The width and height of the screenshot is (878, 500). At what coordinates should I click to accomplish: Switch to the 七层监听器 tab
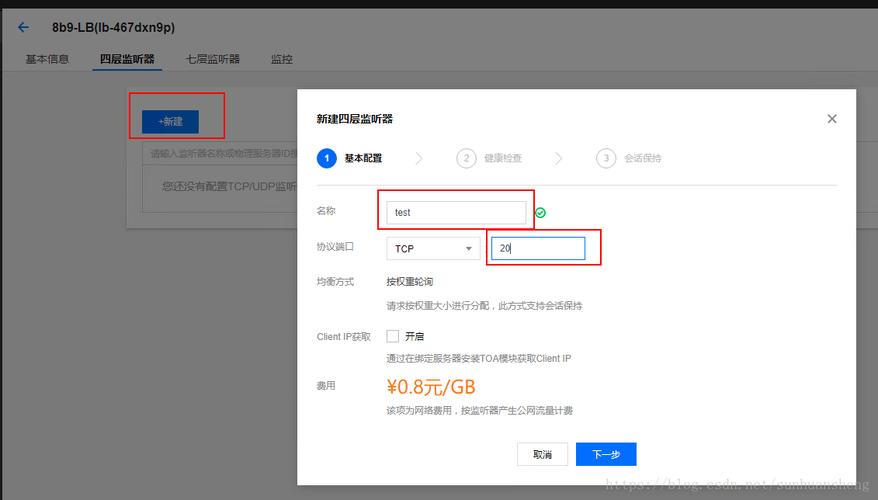click(x=213, y=59)
